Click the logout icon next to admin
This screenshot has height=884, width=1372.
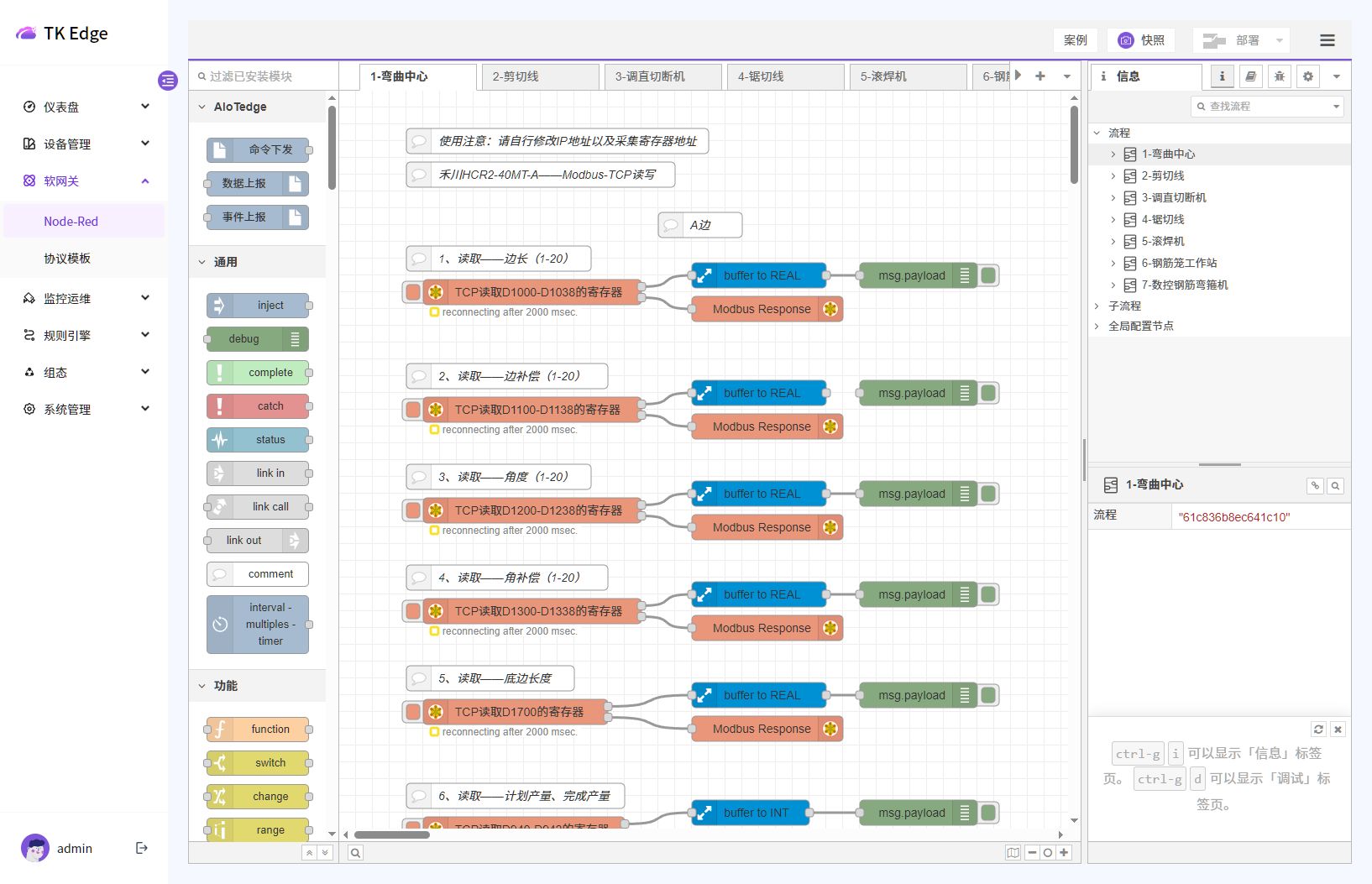point(142,848)
